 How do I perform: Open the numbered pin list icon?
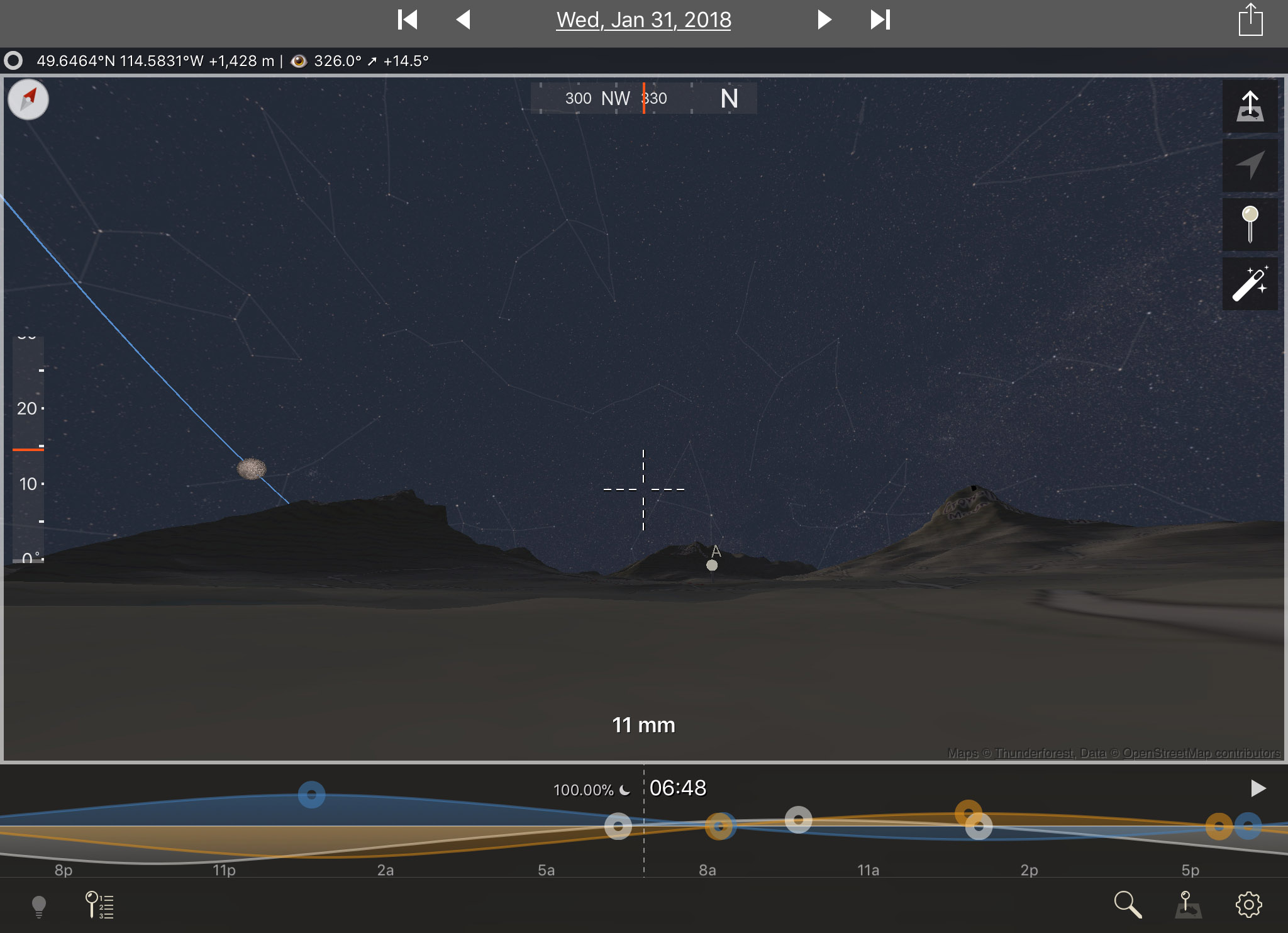99,905
